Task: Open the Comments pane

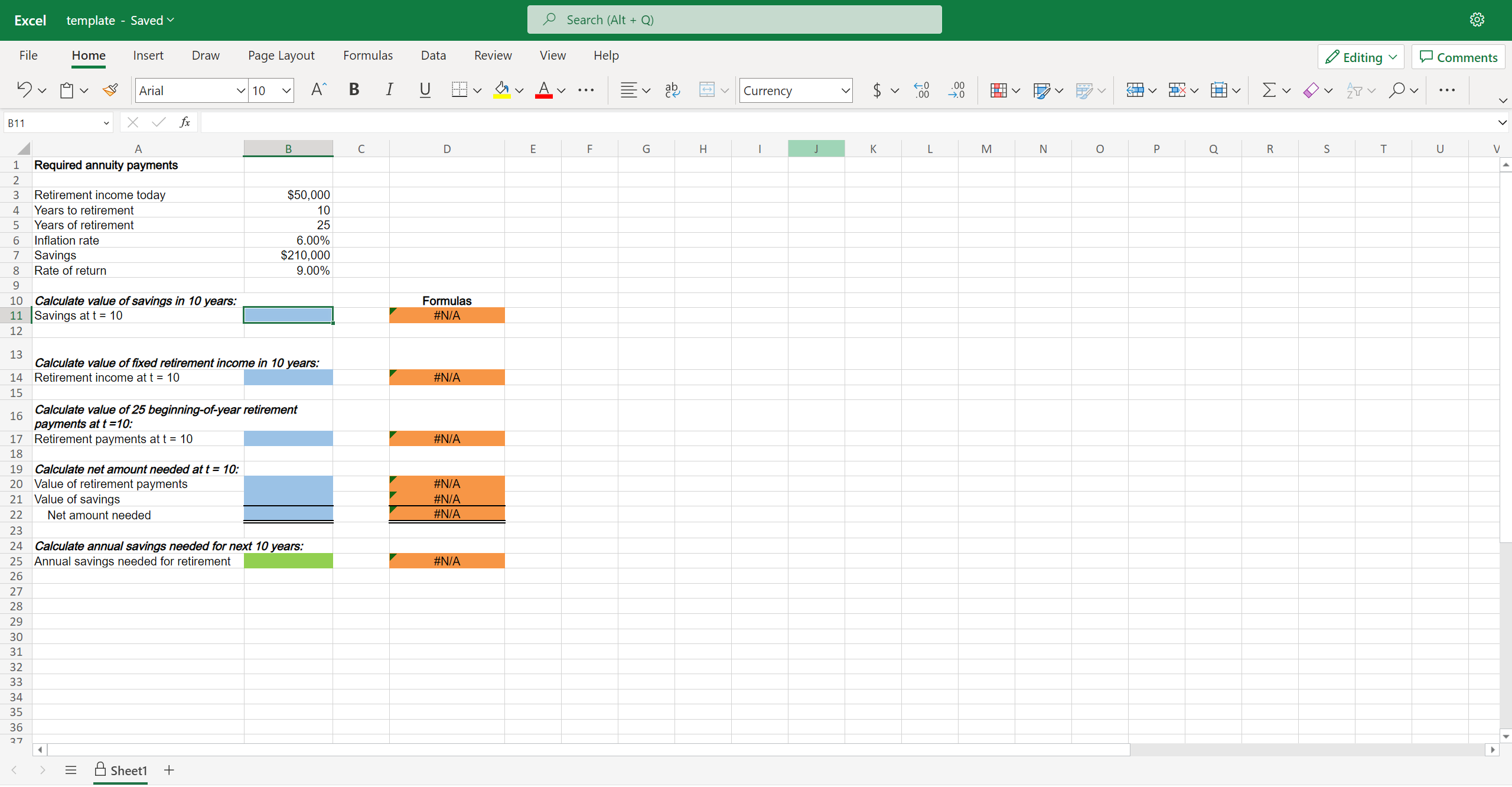Action: click(1456, 56)
